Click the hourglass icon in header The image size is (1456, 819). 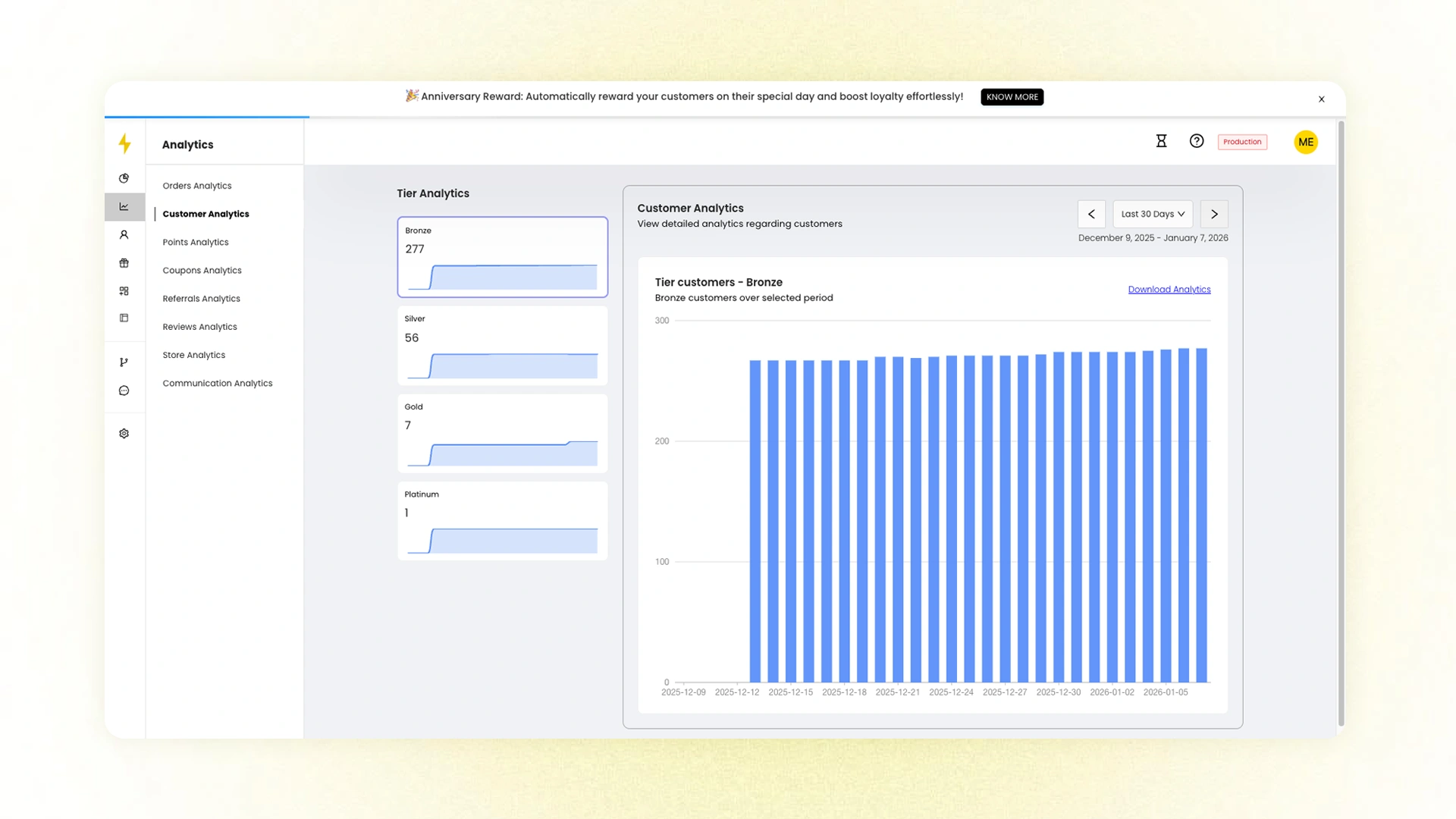(1161, 141)
